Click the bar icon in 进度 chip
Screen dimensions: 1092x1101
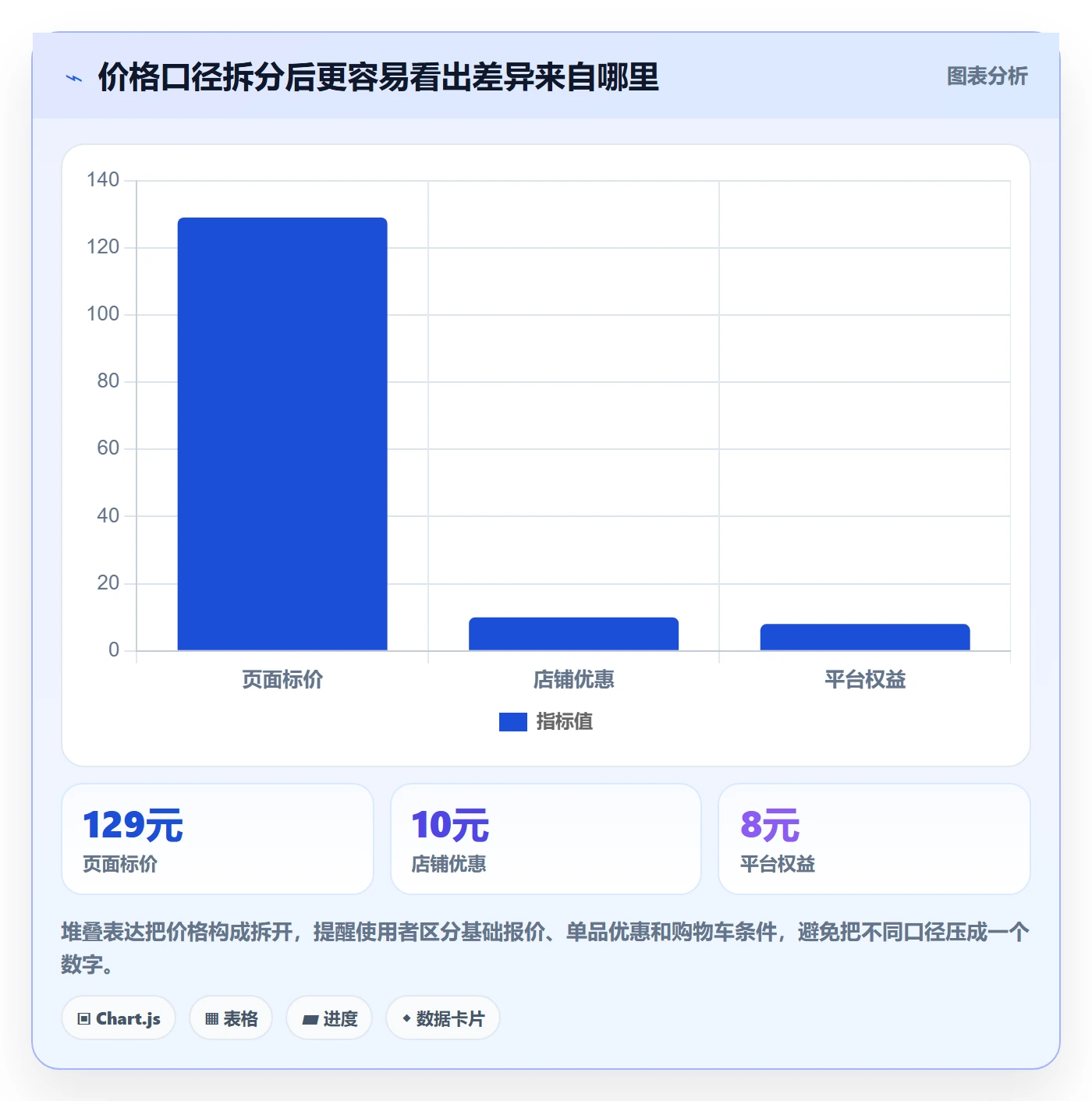pos(310,1020)
